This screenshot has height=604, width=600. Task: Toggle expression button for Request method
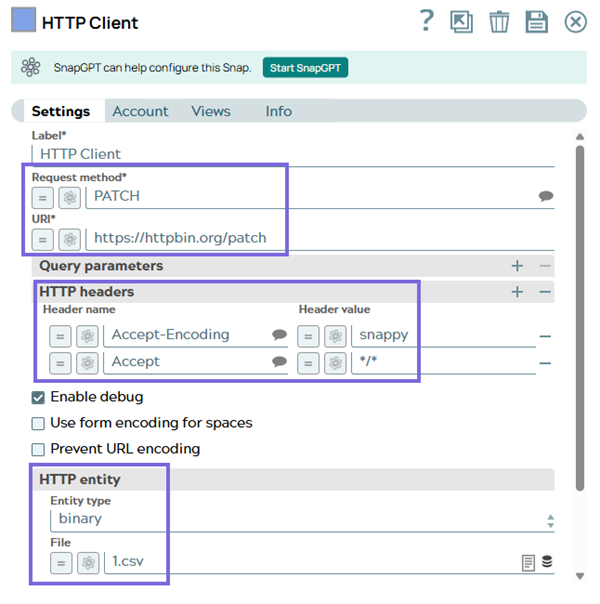[x=43, y=197]
